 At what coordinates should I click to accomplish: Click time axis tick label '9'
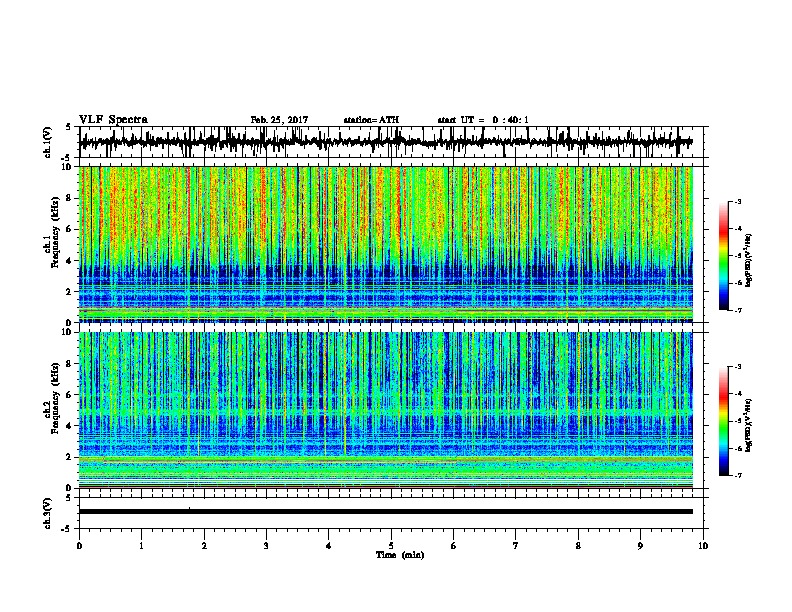click(x=640, y=545)
